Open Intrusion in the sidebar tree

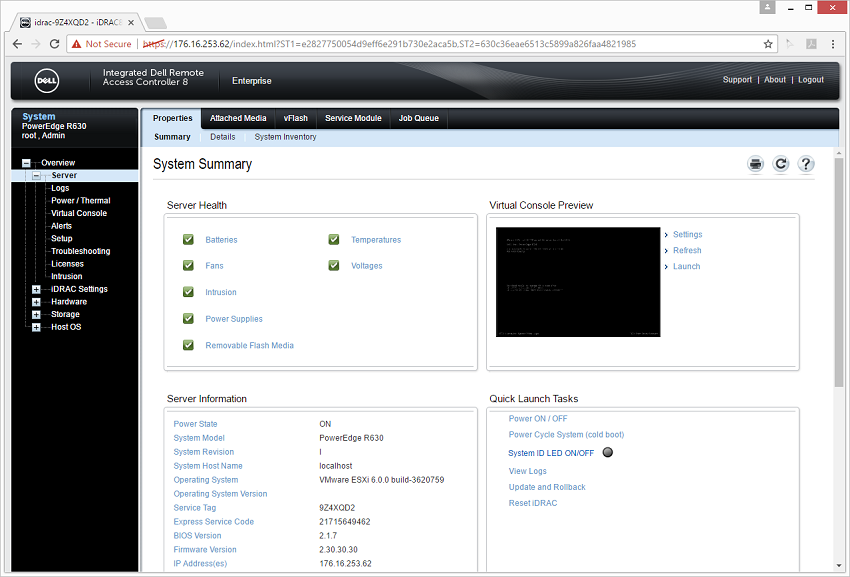click(x=67, y=277)
